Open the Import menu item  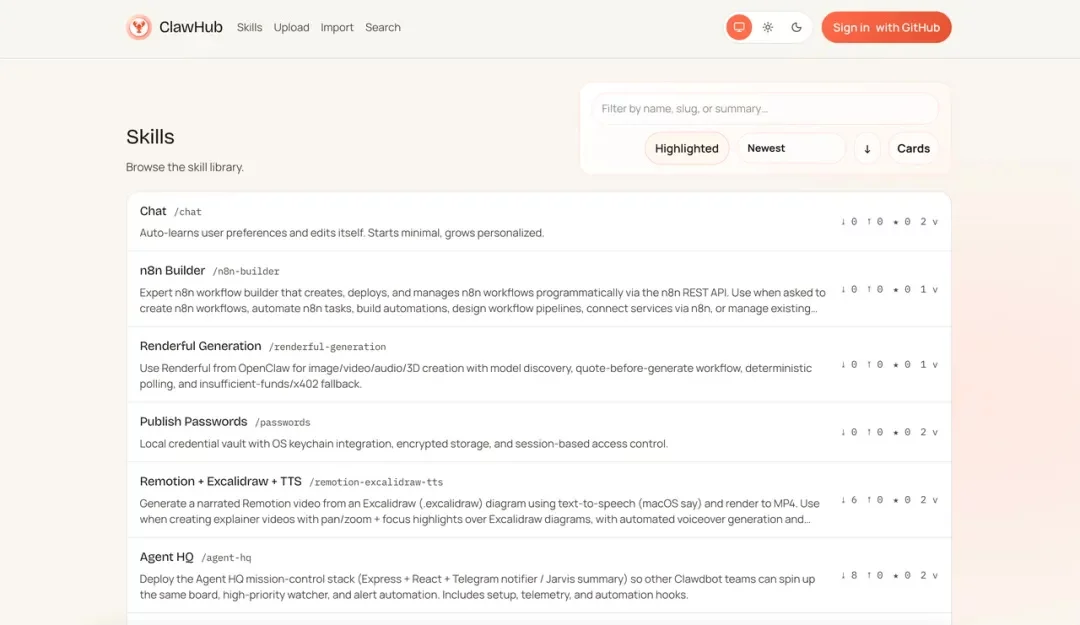click(337, 27)
